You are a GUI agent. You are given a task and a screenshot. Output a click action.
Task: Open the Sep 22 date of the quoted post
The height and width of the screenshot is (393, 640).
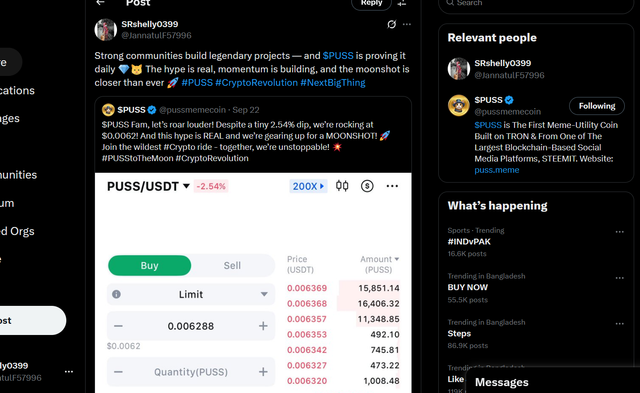click(246, 110)
